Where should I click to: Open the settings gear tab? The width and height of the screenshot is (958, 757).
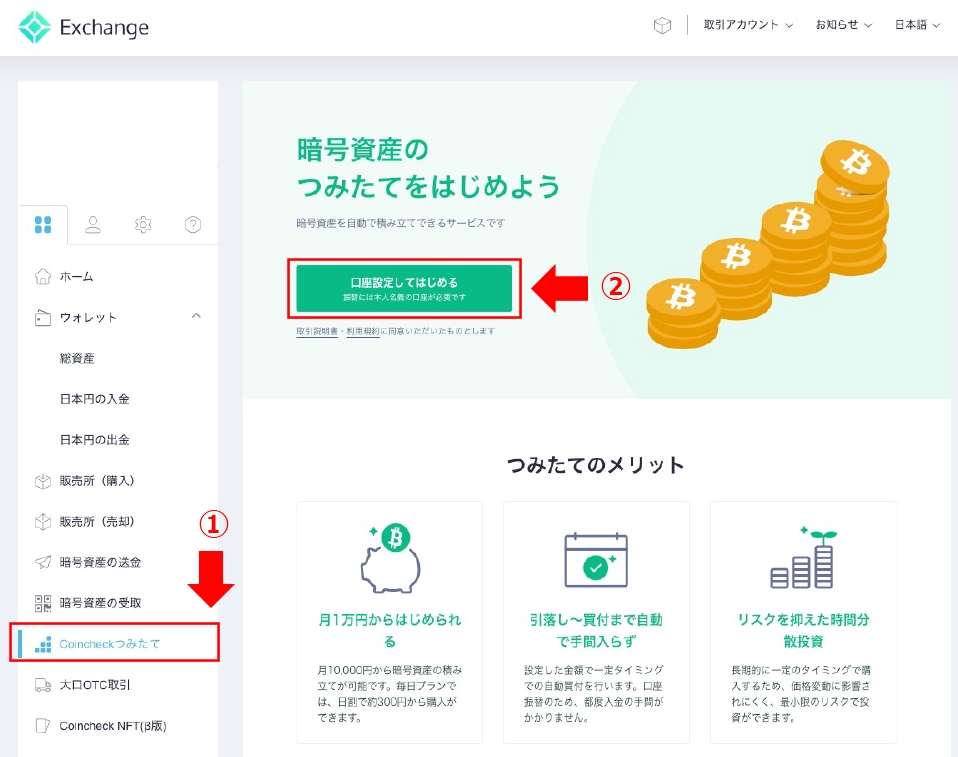point(143,225)
